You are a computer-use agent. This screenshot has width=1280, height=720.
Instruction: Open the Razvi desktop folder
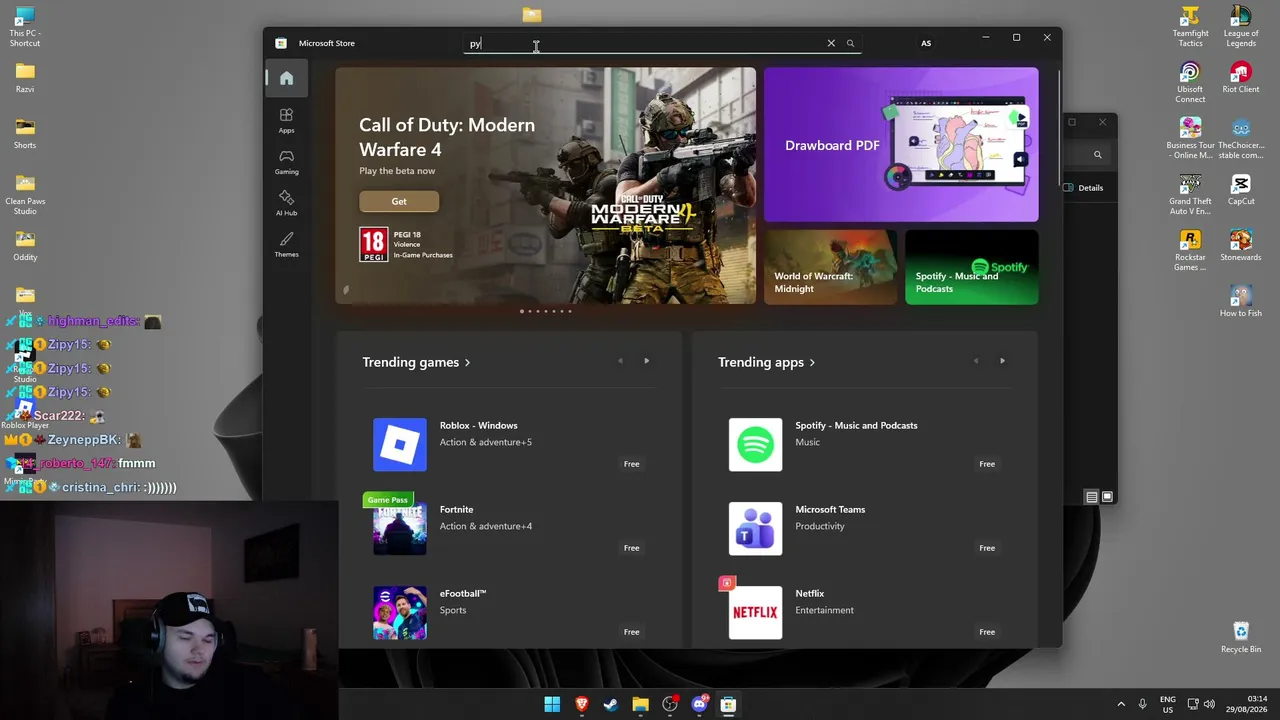25,78
